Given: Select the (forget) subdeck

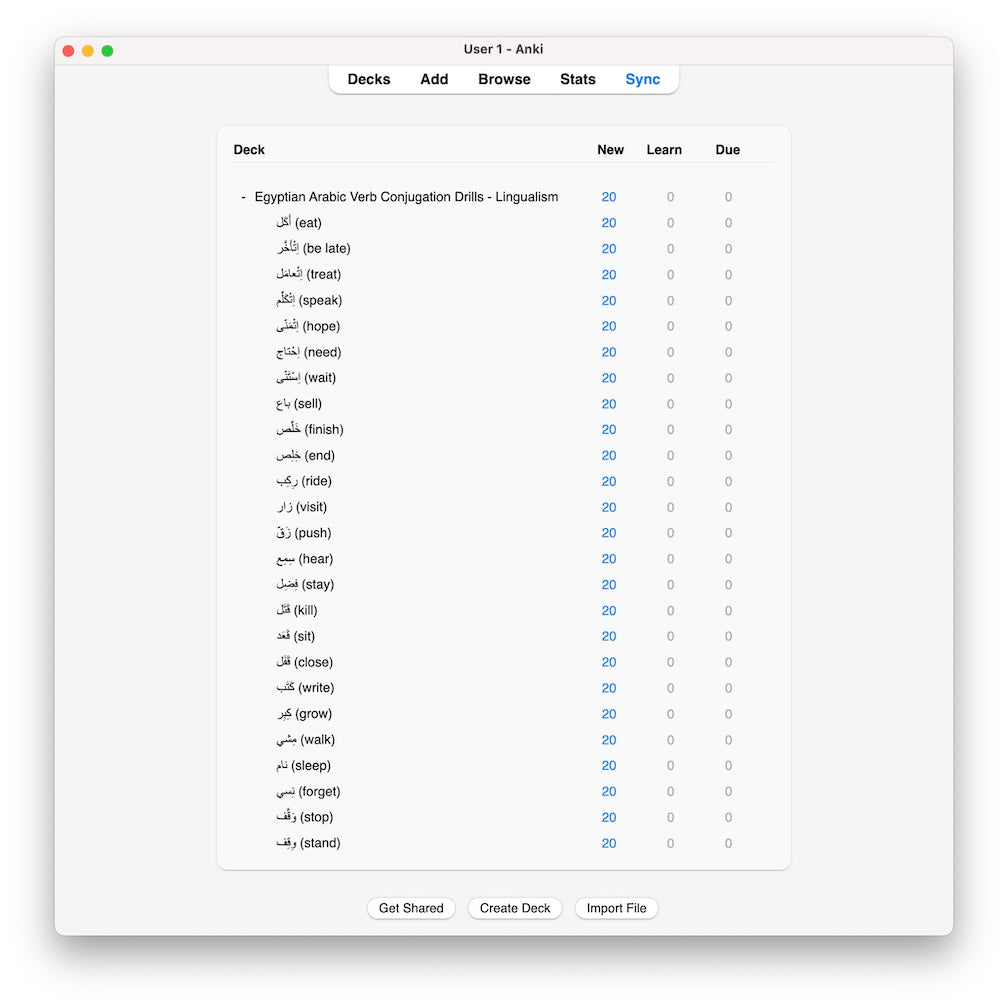Looking at the screenshot, I should point(308,792).
